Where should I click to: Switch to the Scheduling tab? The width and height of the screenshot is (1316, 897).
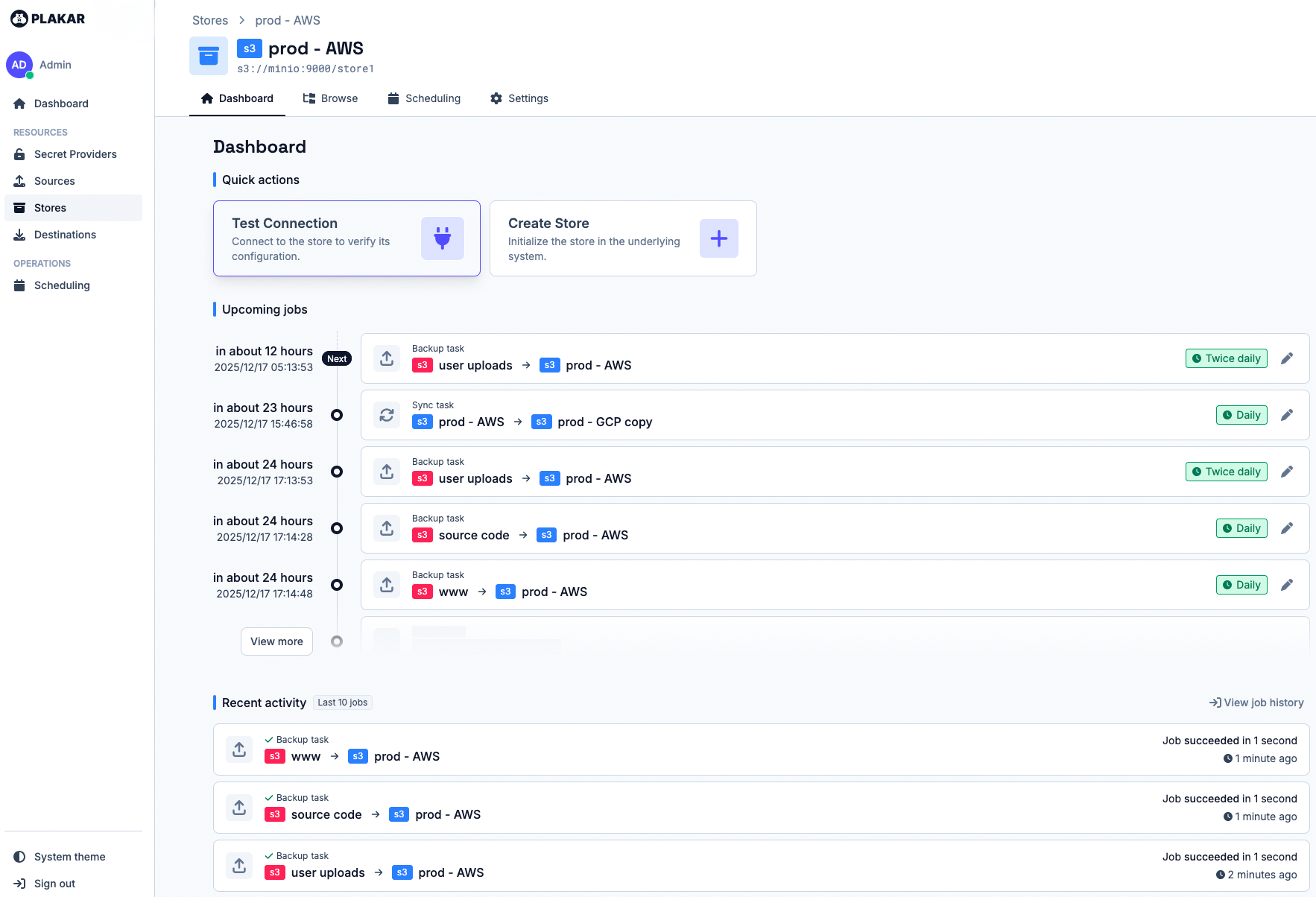tap(424, 98)
